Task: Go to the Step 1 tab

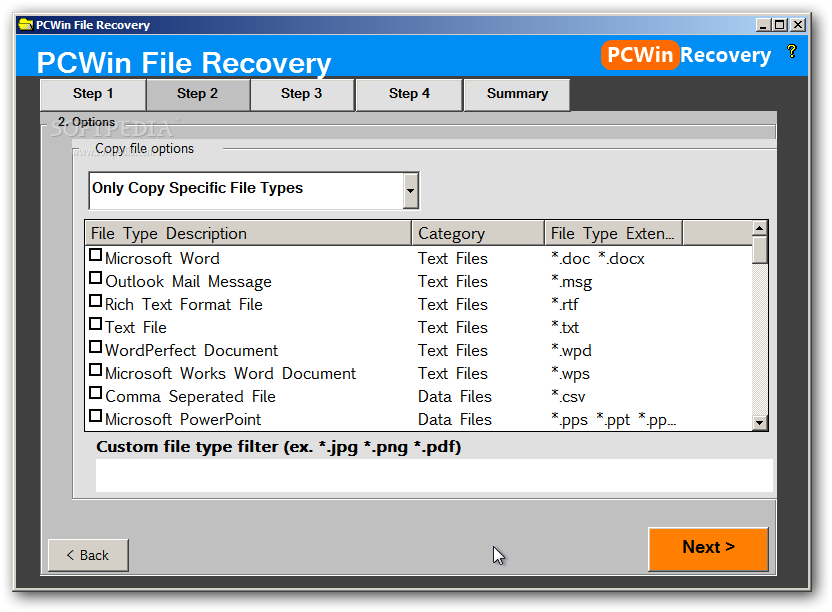Action: click(x=93, y=94)
